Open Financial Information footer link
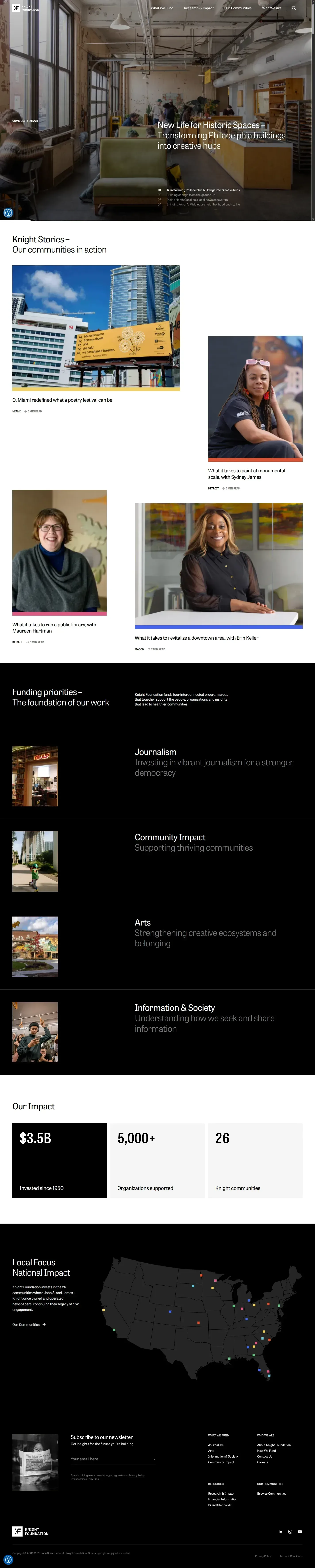Image resolution: width=315 pixels, height=1568 pixels. (x=223, y=1499)
